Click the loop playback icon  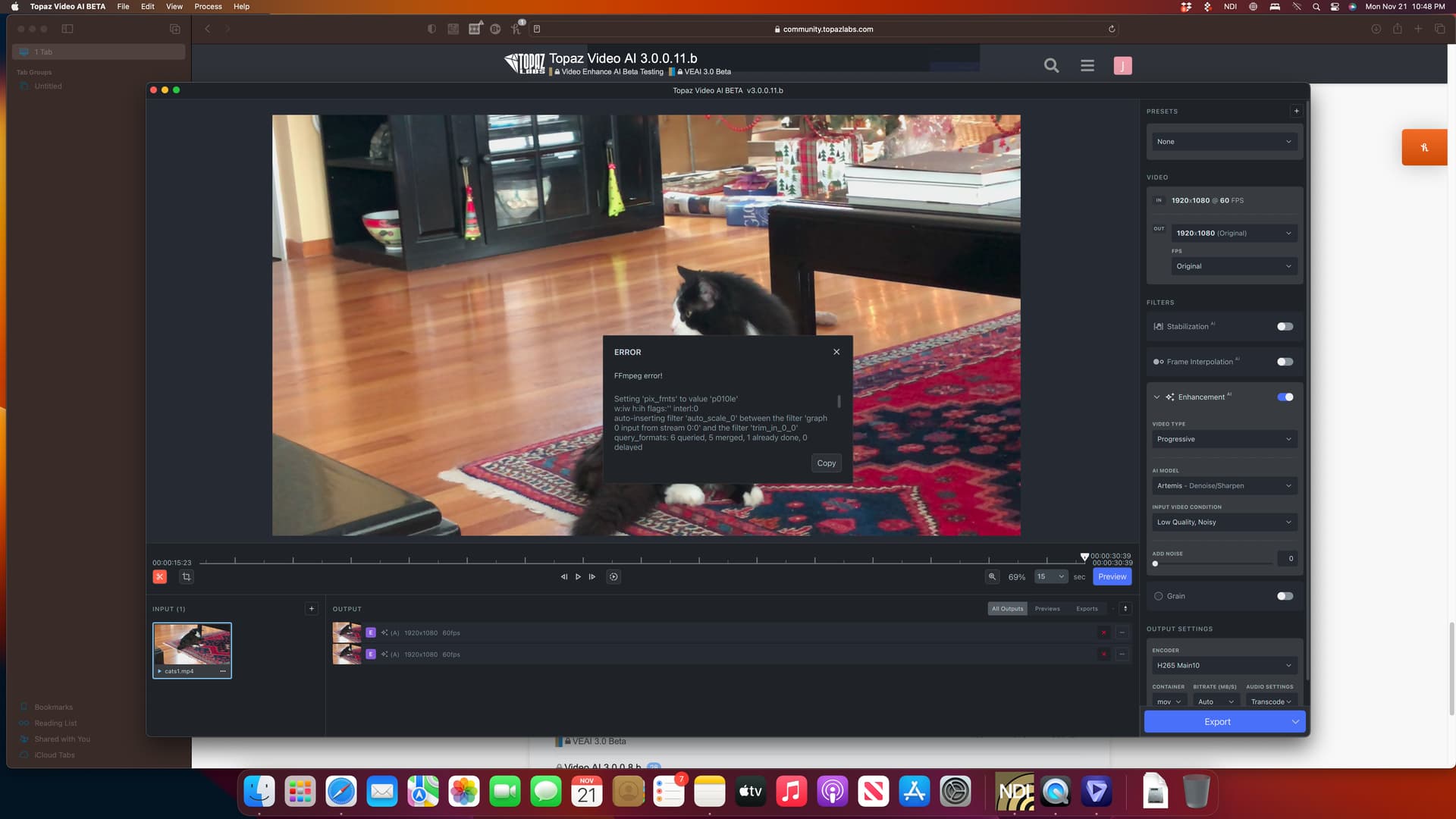613,577
